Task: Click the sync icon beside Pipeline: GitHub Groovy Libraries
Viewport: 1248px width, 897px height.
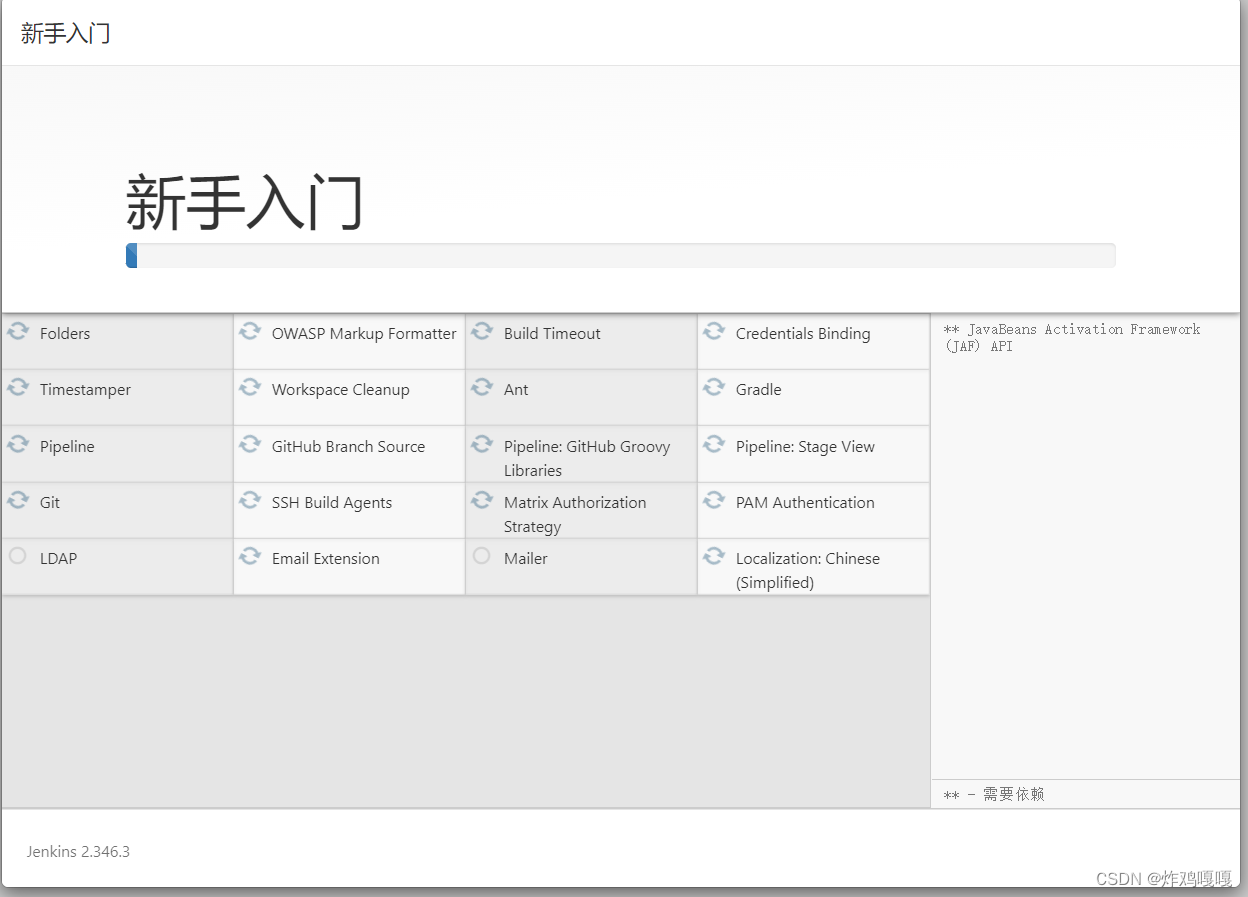Action: 482,444
